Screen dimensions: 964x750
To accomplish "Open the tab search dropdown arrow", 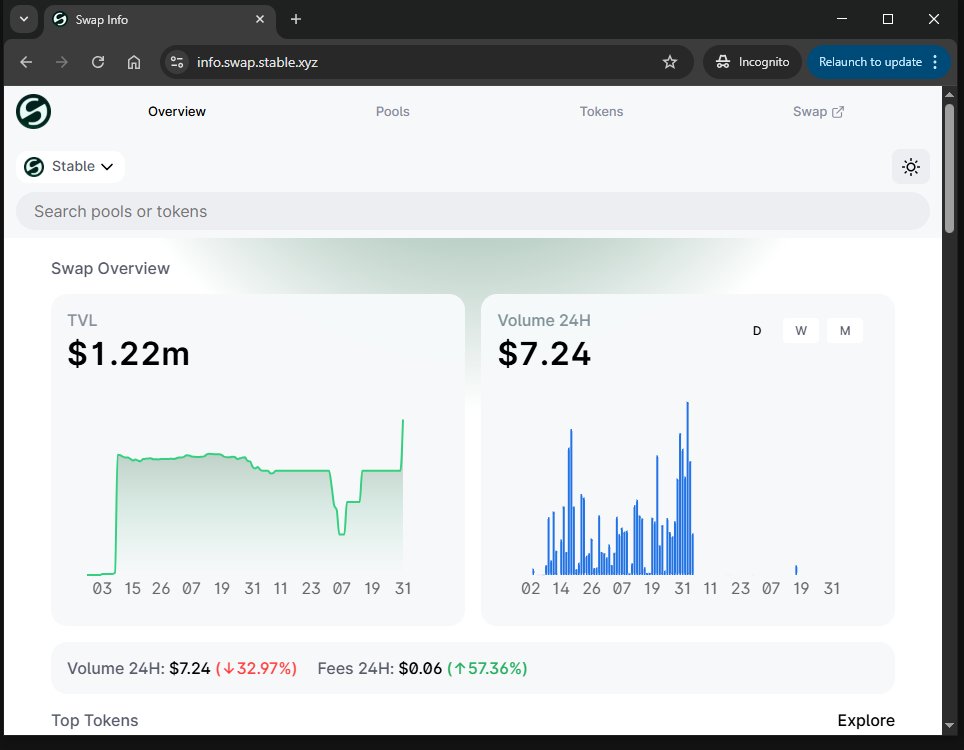I will click(x=24, y=19).
